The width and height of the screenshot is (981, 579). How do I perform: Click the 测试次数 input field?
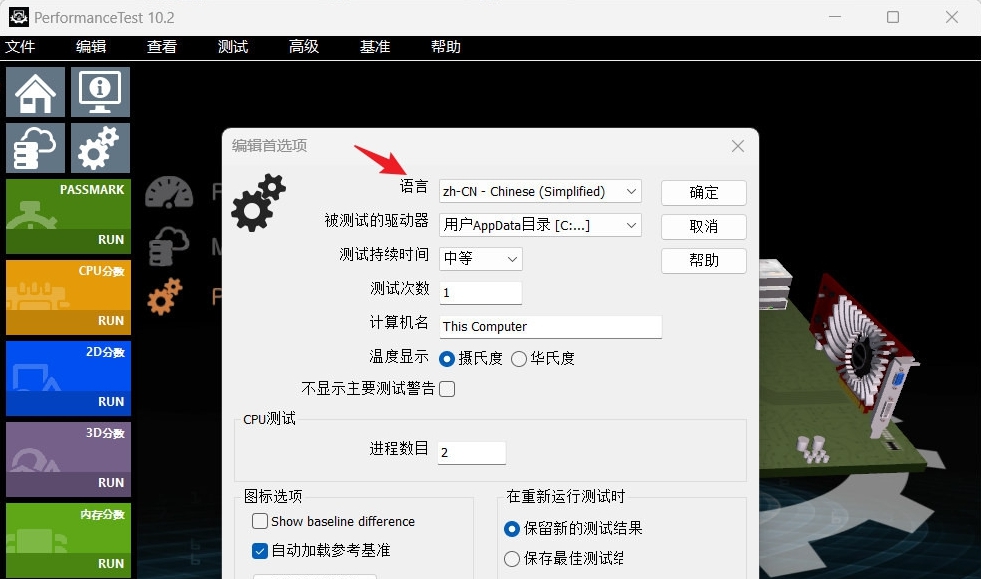[x=480, y=293]
